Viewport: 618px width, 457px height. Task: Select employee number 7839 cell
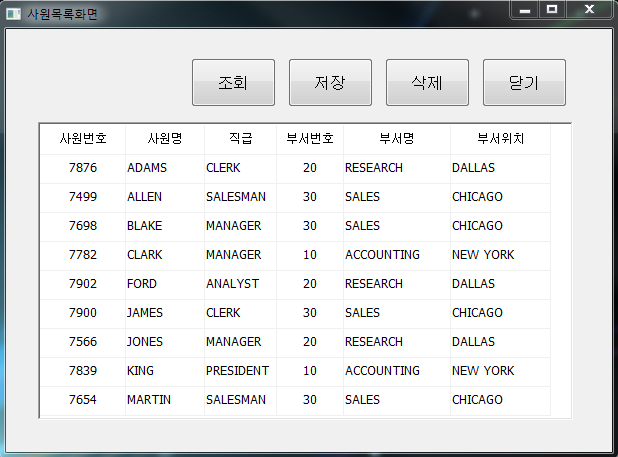[x=83, y=371]
